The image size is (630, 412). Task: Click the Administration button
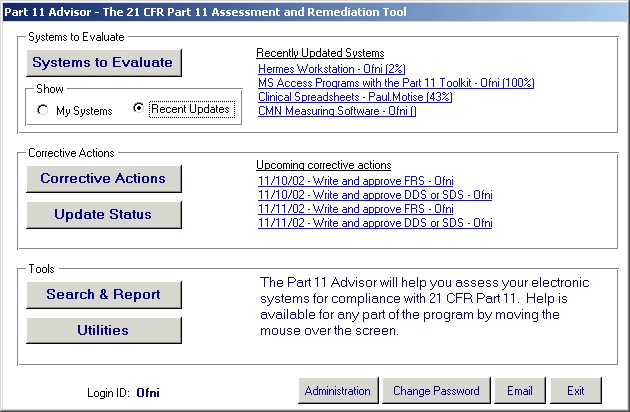coord(338,390)
